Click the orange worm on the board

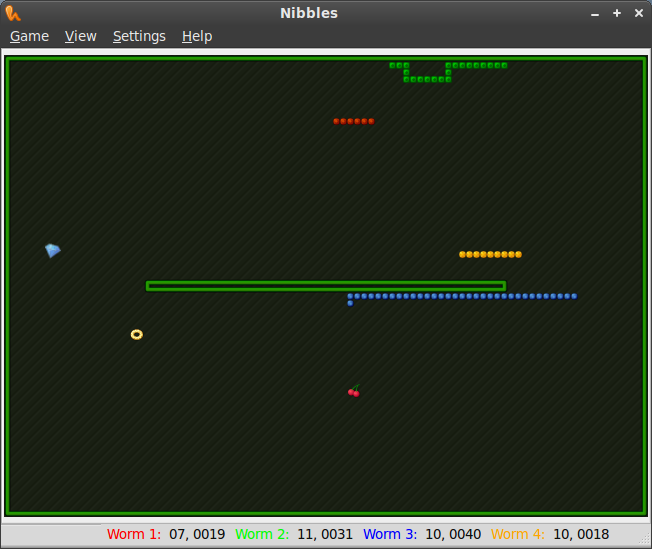[490, 255]
